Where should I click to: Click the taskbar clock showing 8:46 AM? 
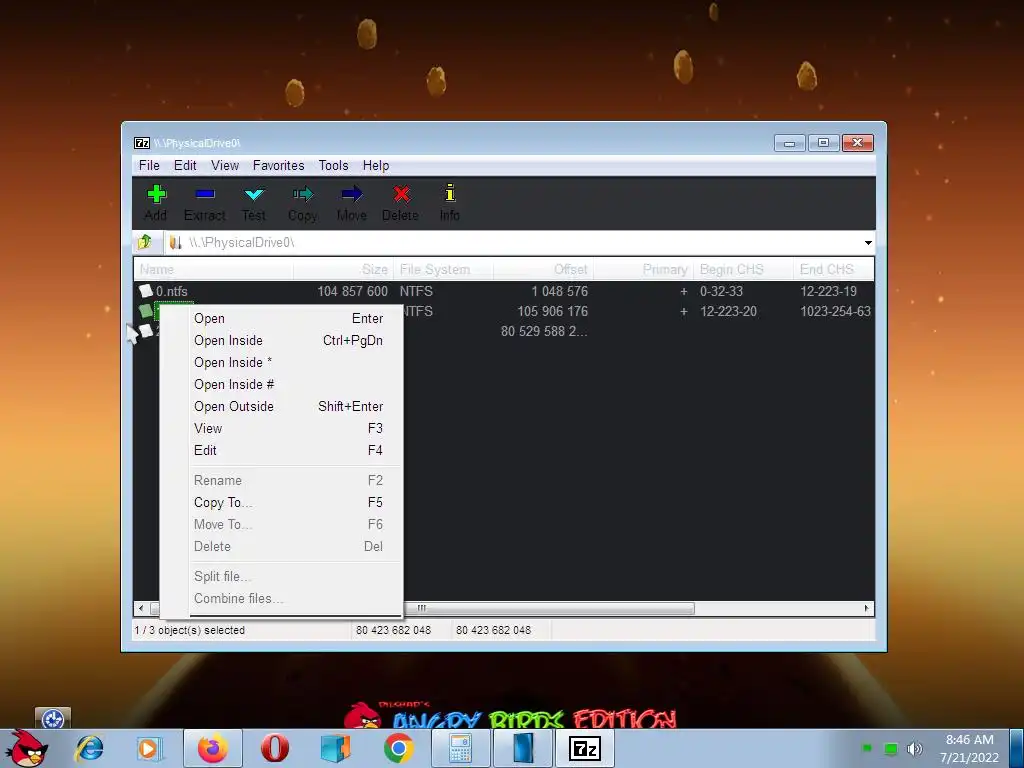click(969, 748)
